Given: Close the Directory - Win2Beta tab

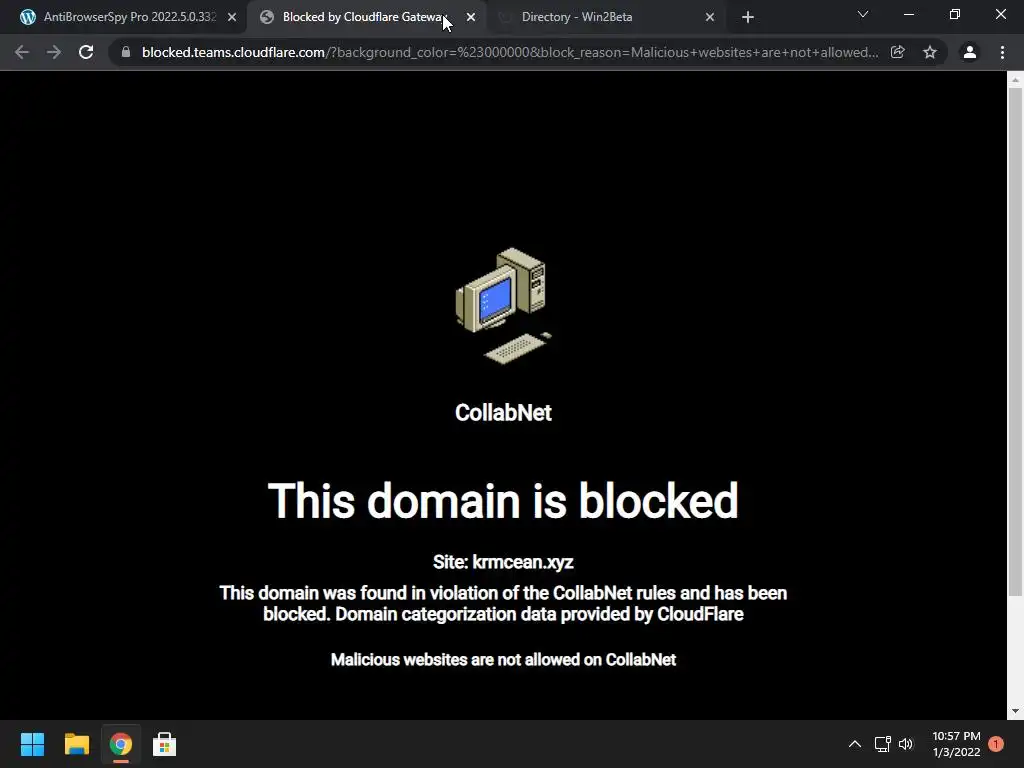Looking at the screenshot, I should (x=710, y=17).
